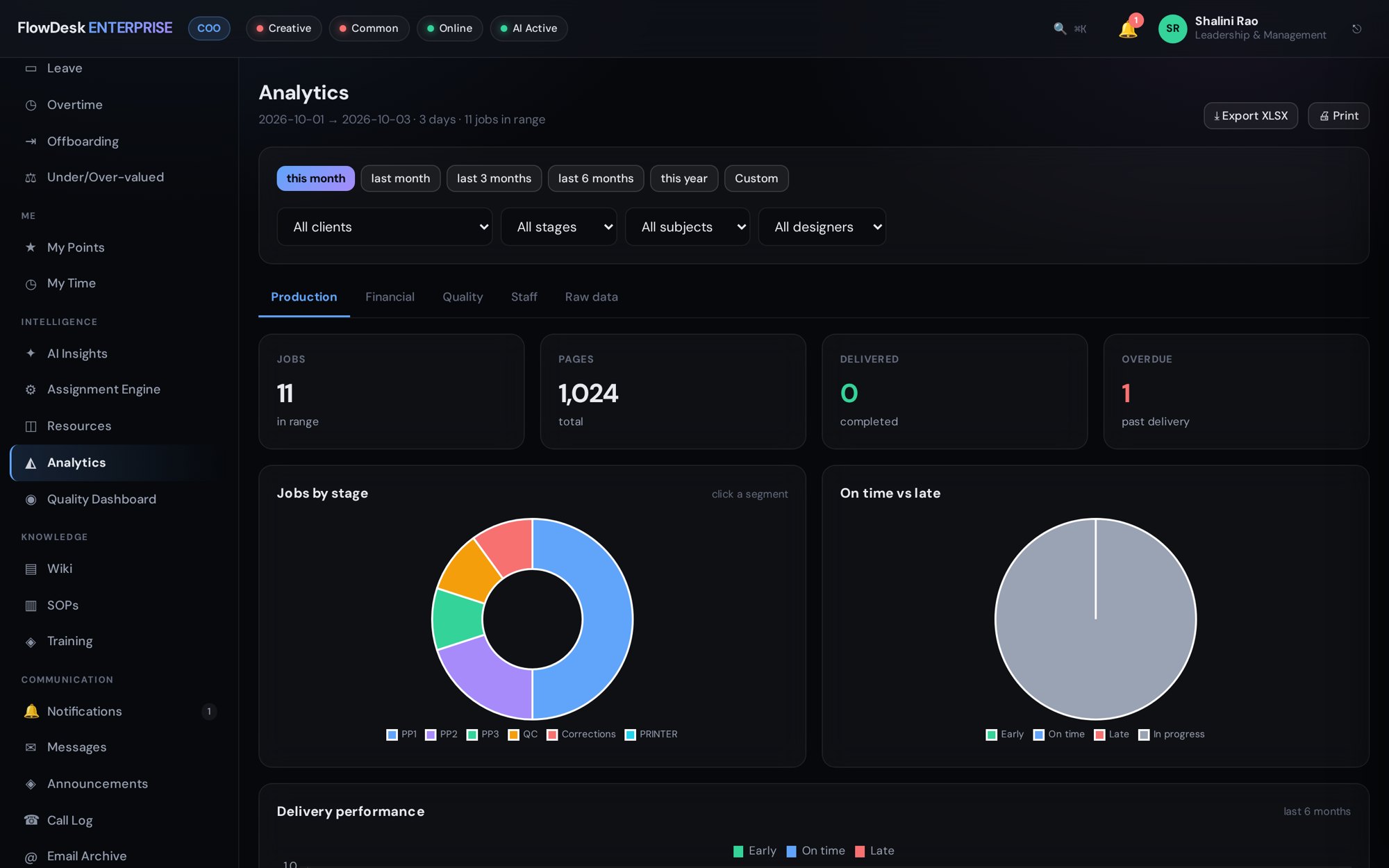The height and width of the screenshot is (868, 1389).
Task: Open My Time in sidebar
Action: pos(119,283)
